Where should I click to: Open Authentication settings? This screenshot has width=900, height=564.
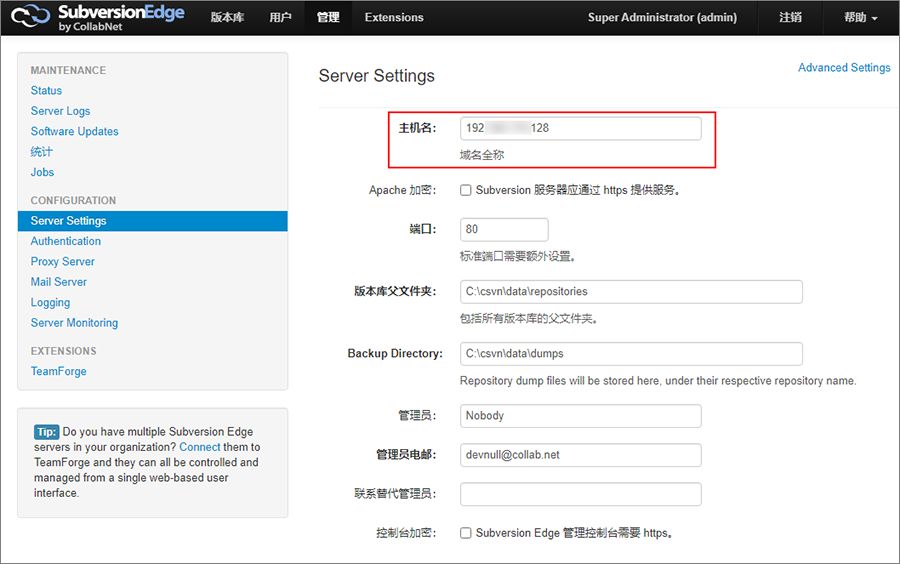(x=65, y=241)
